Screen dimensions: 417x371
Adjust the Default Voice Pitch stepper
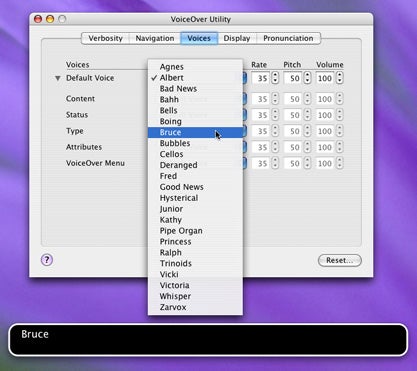(307, 78)
